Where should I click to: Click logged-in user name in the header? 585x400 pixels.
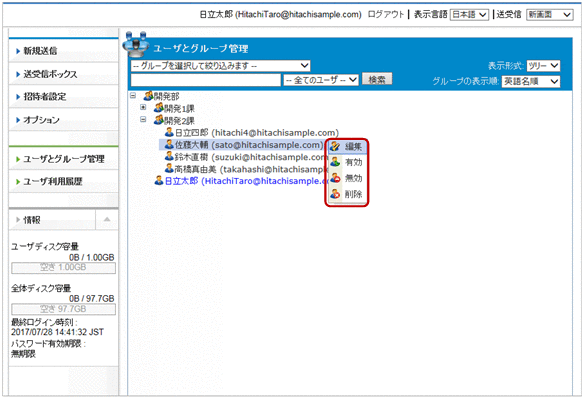pos(281,15)
